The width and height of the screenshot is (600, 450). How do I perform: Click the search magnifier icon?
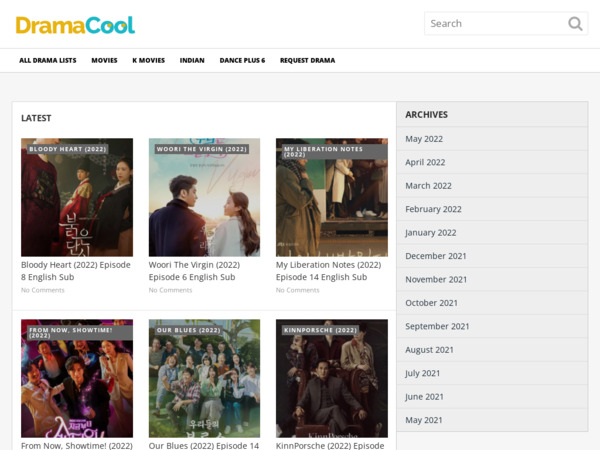(575, 24)
